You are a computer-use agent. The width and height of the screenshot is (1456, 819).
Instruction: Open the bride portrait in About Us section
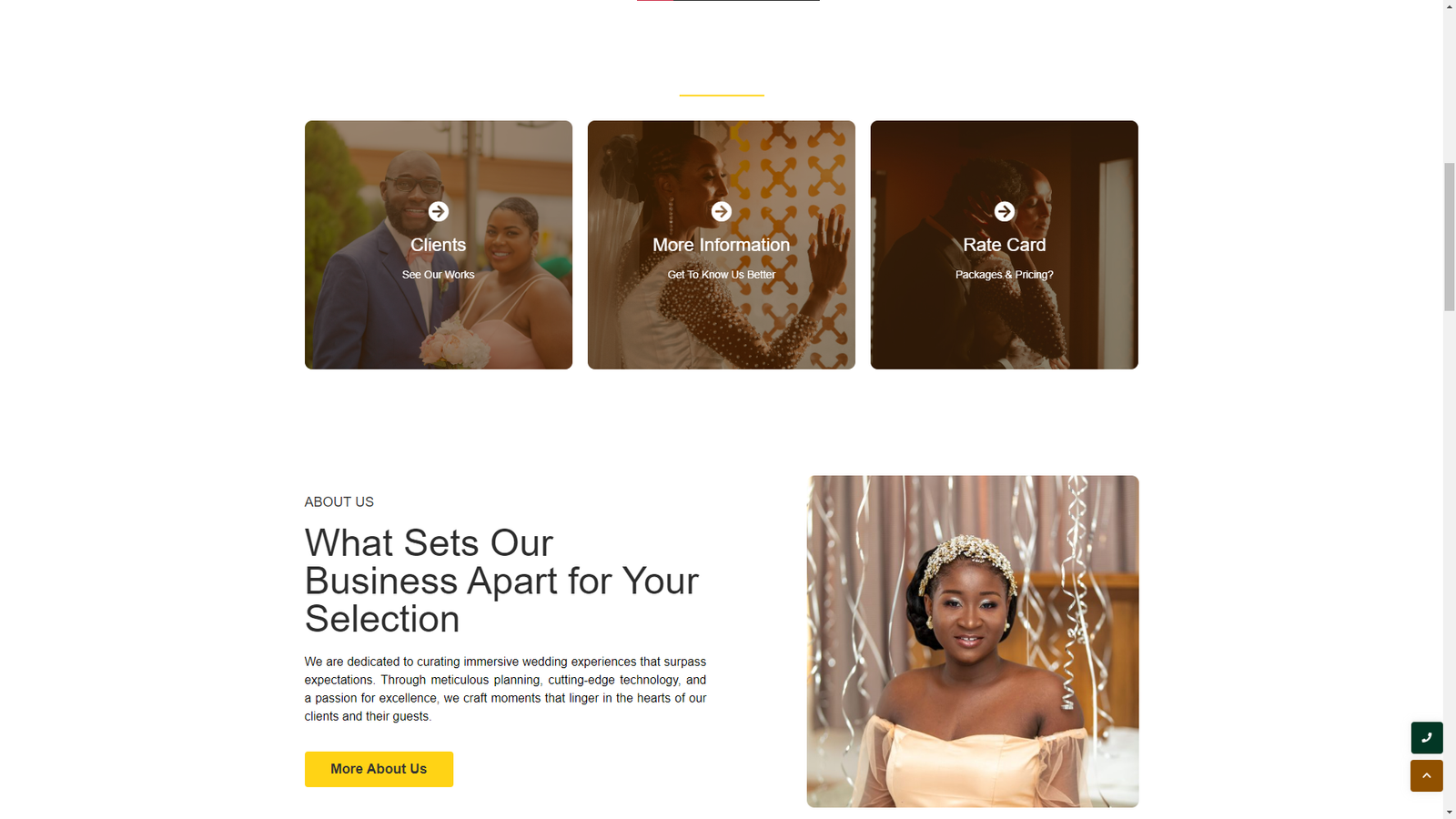[x=972, y=642]
